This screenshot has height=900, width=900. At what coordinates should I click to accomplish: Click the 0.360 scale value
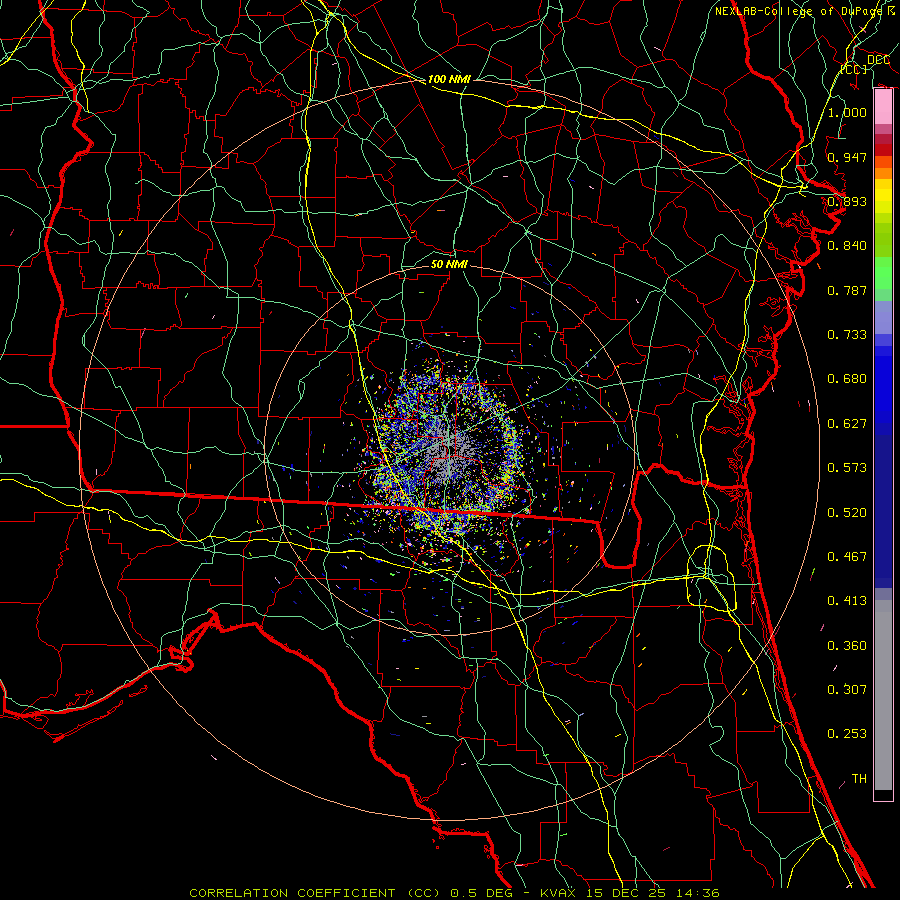pyautogui.click(x=847, y=646)
